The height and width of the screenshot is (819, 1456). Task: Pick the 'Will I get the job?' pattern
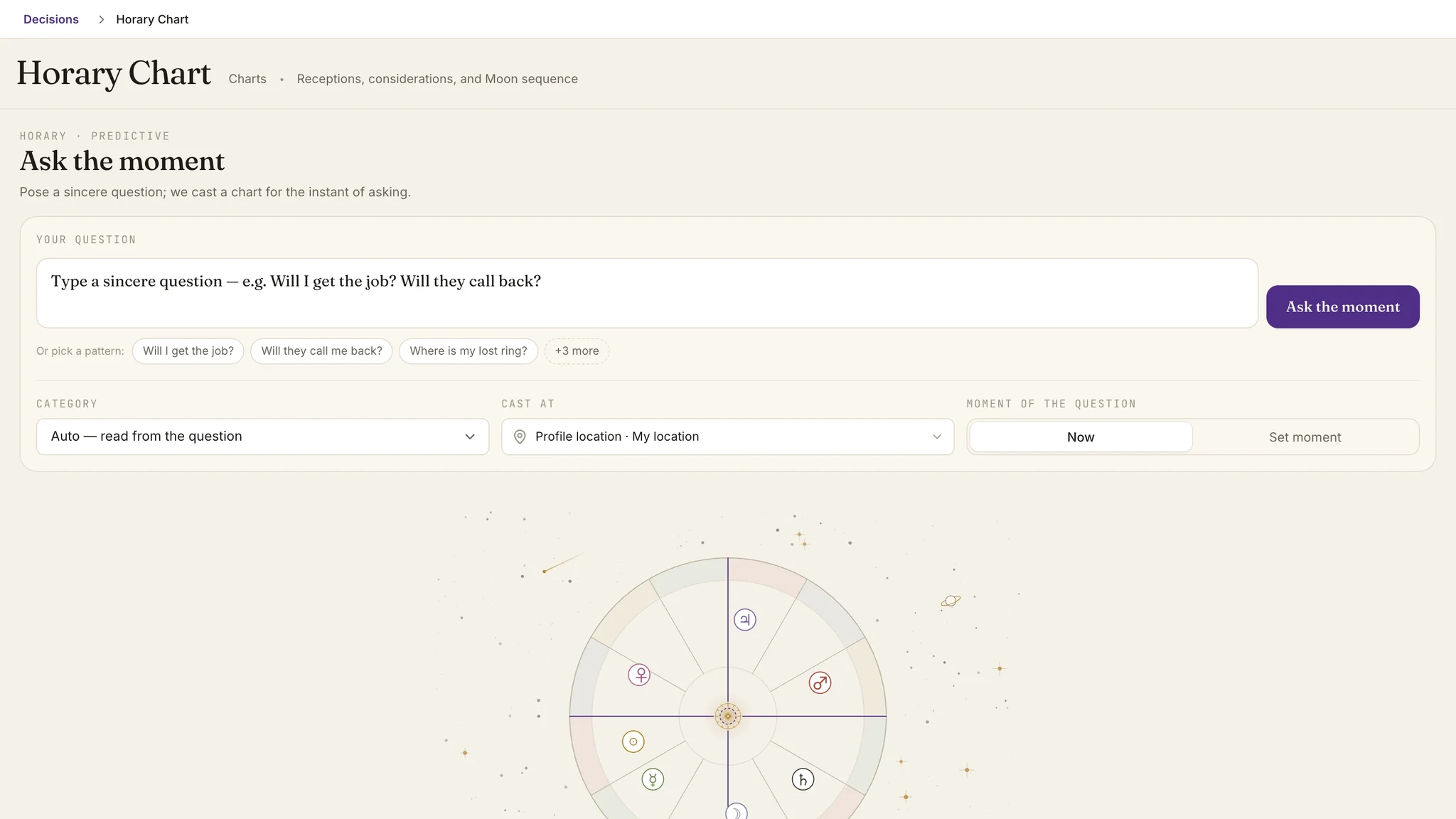point(188,351)
